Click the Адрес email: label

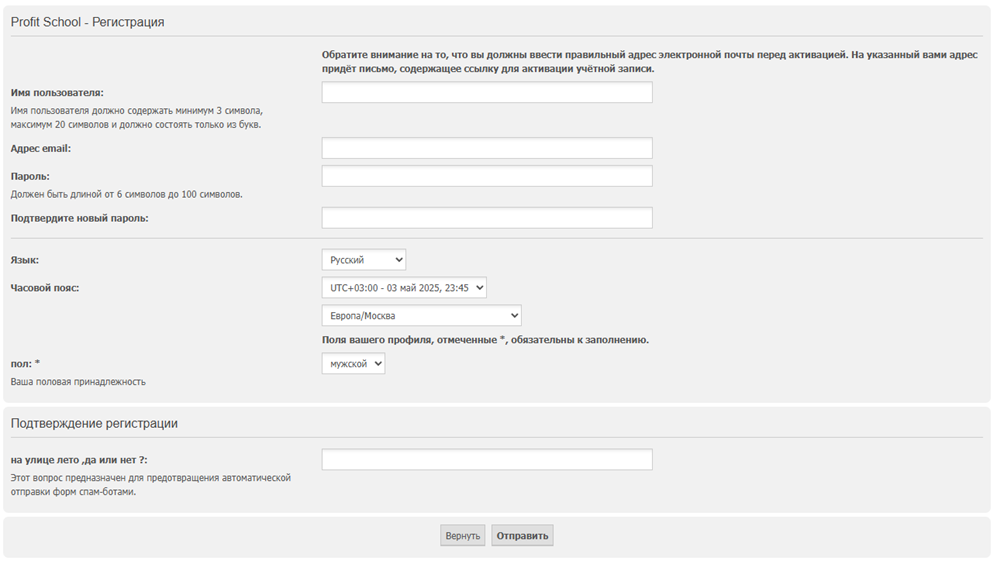click(x=41, y=149)
